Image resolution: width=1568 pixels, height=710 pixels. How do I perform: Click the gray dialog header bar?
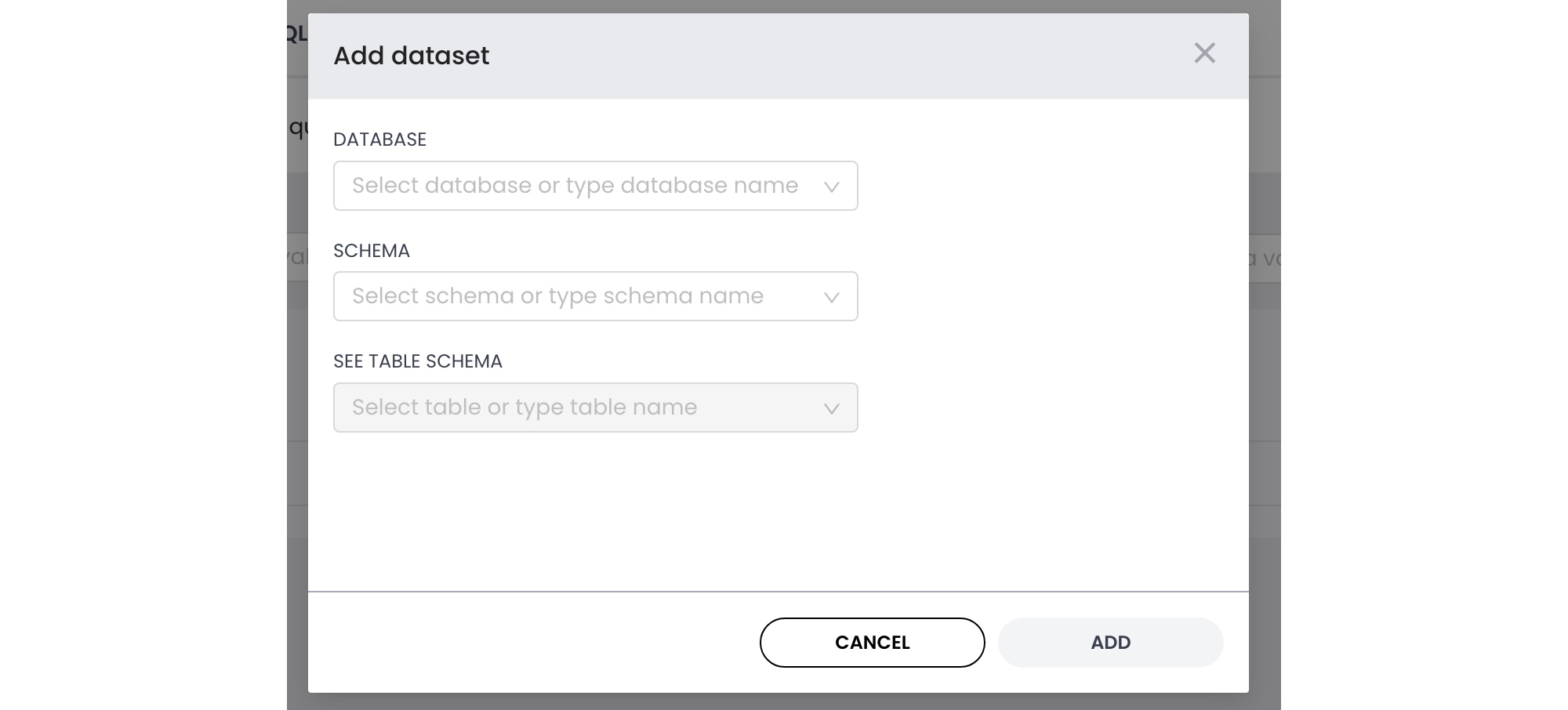click(784, 56)
